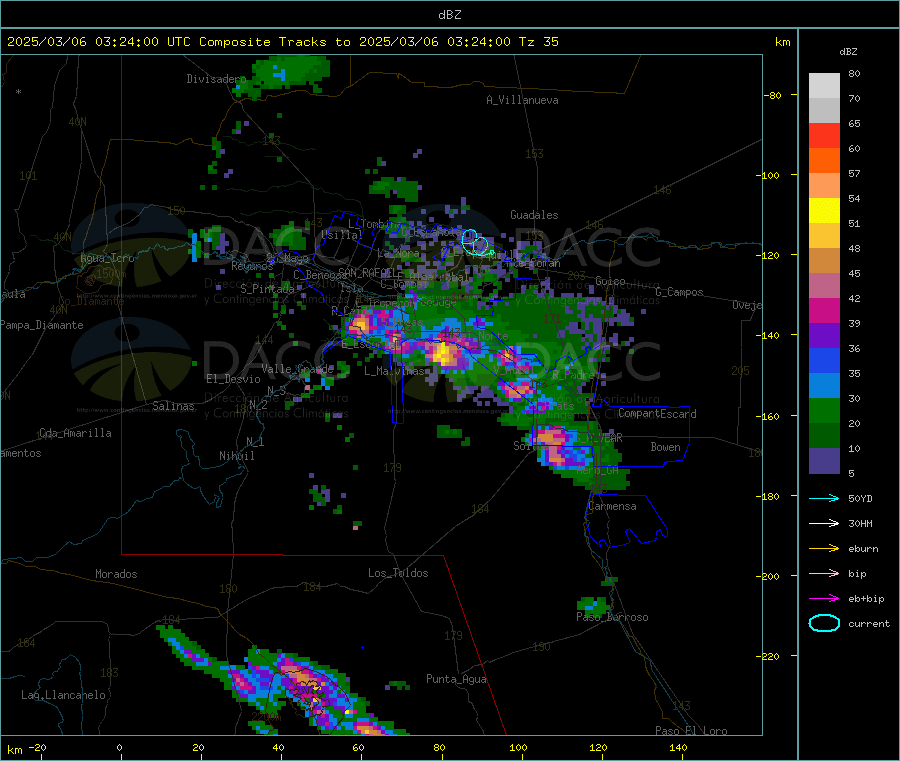The image size is (900, 761).
Task: Click the A_Villanueva map label
Action: (522, 100)
